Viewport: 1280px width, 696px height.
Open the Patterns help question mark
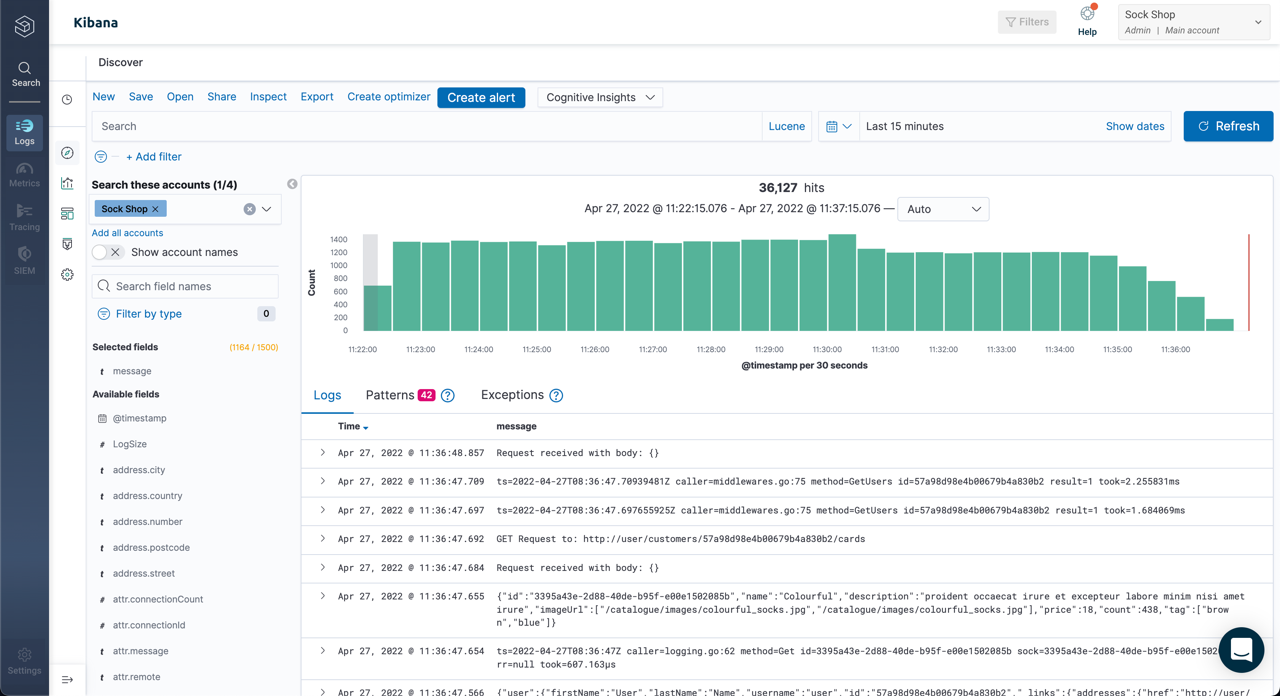(448, 396)
